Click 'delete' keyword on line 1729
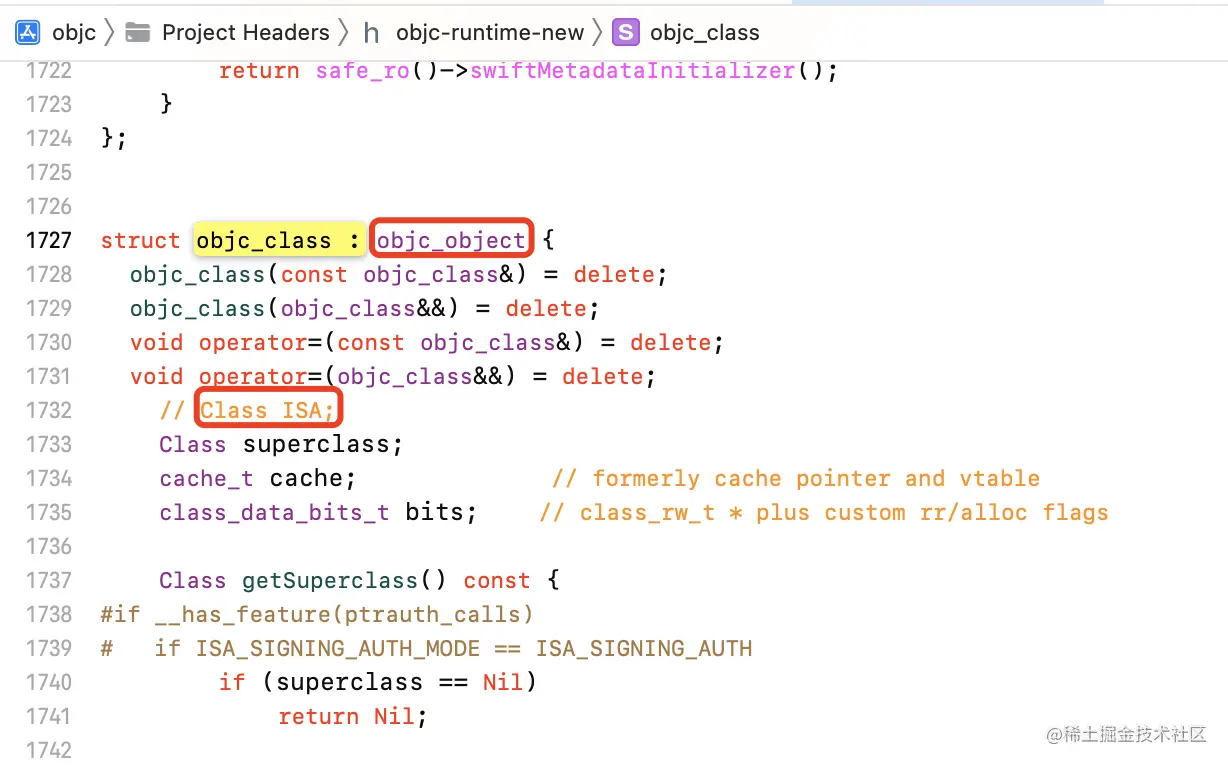The image size is (1228, 766). [547, 308]
